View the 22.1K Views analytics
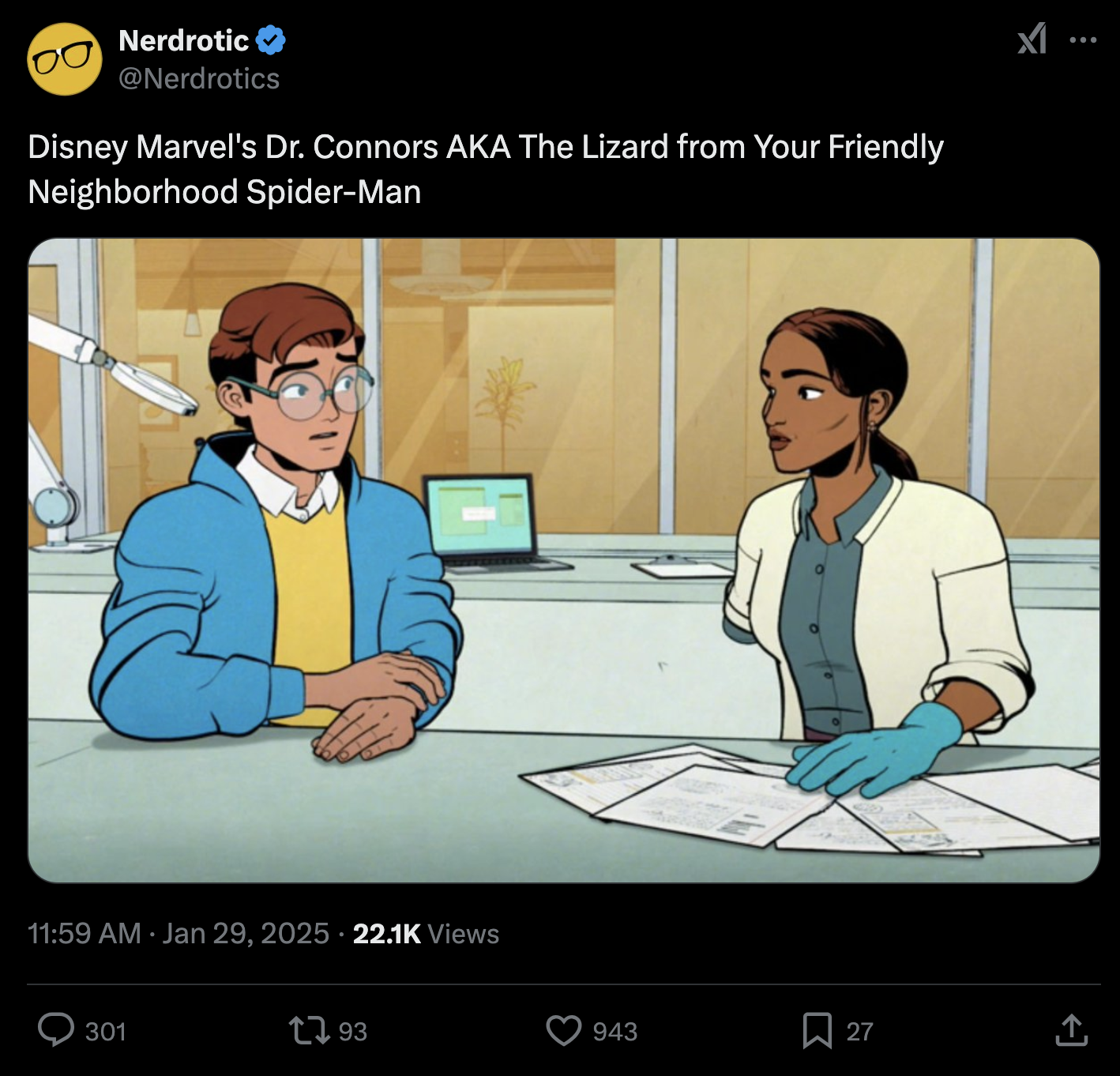 tap(426, 933)
